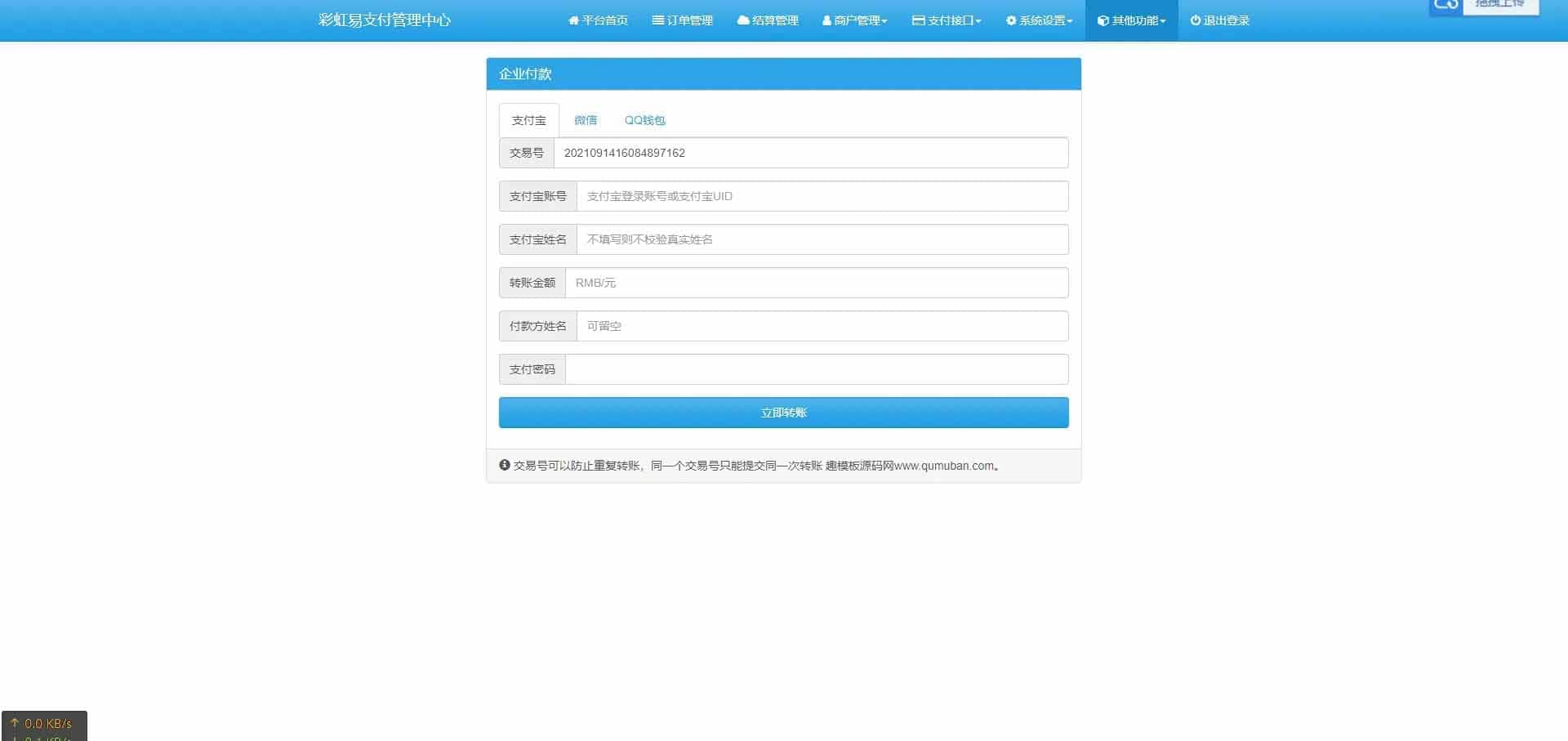1568x741 pixels.
Task: Switch to the QQ钱包 tab
Action: pos(645,120)
